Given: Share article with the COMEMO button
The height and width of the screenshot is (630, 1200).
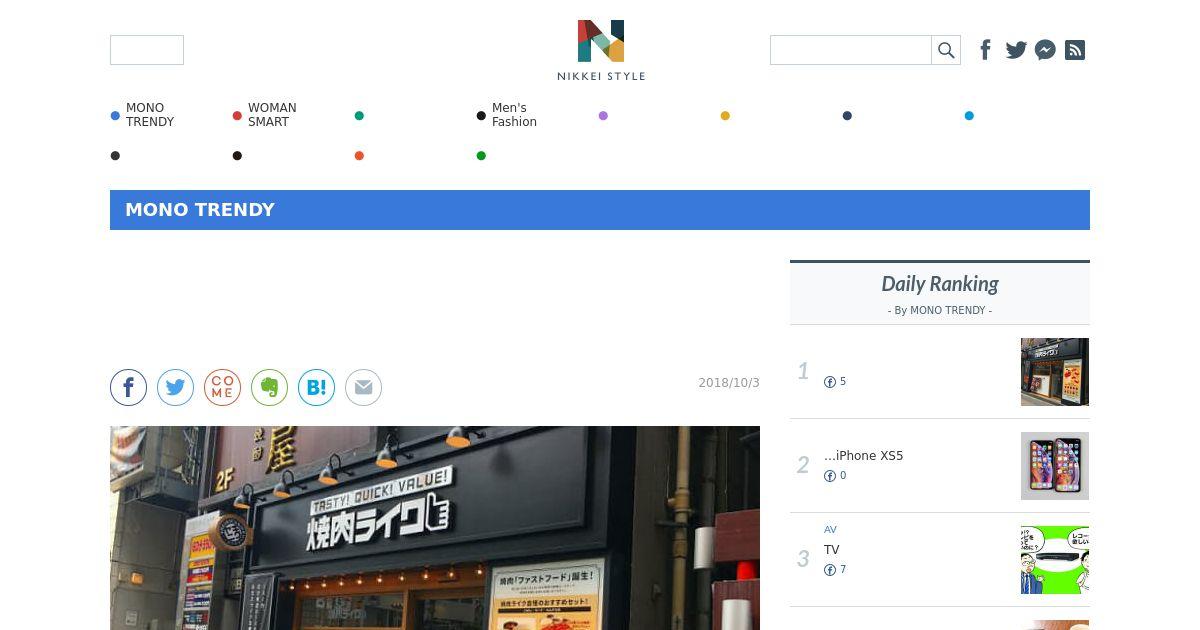Looking at the screenshot, I should pyautogui.click(x=222, y=387).
